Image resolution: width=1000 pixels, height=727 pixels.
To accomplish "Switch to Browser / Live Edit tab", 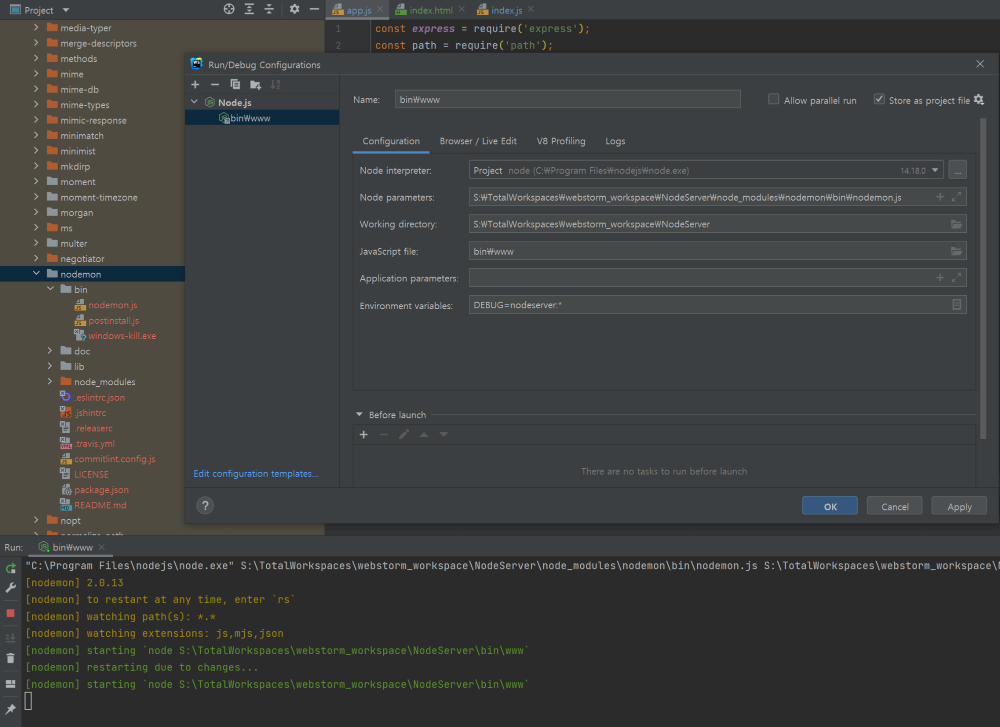I will click(x=478, y=141).
